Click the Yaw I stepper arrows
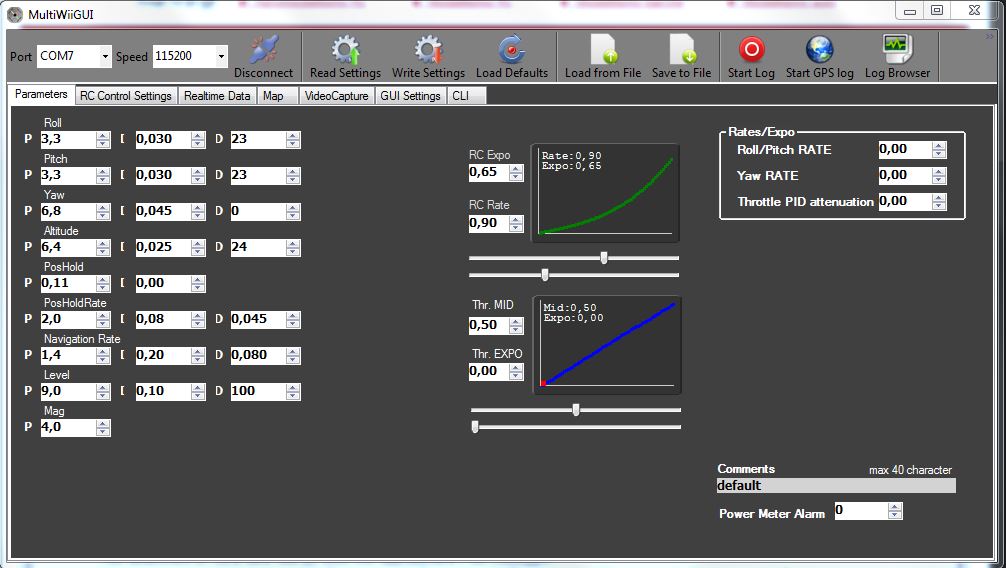 pyautogui.click(x=198, y=211)
